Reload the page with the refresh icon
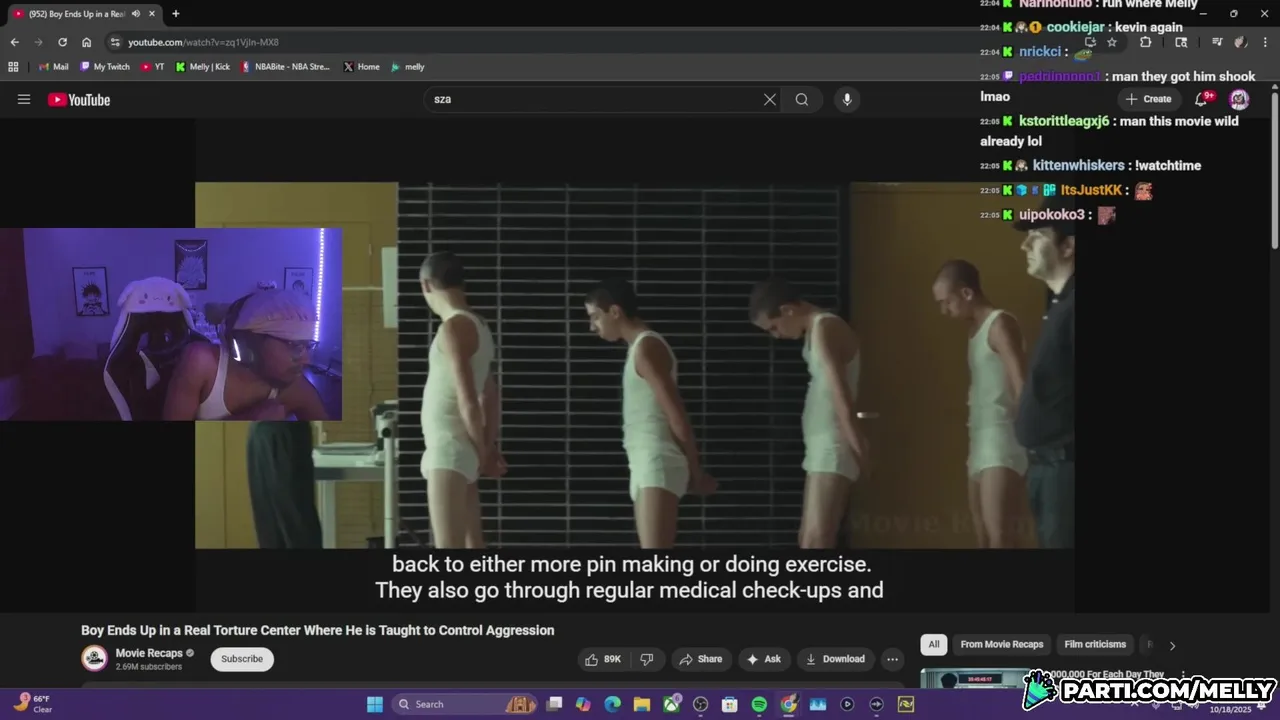This screenshot has height=720, width=1280. coord(62,42)
